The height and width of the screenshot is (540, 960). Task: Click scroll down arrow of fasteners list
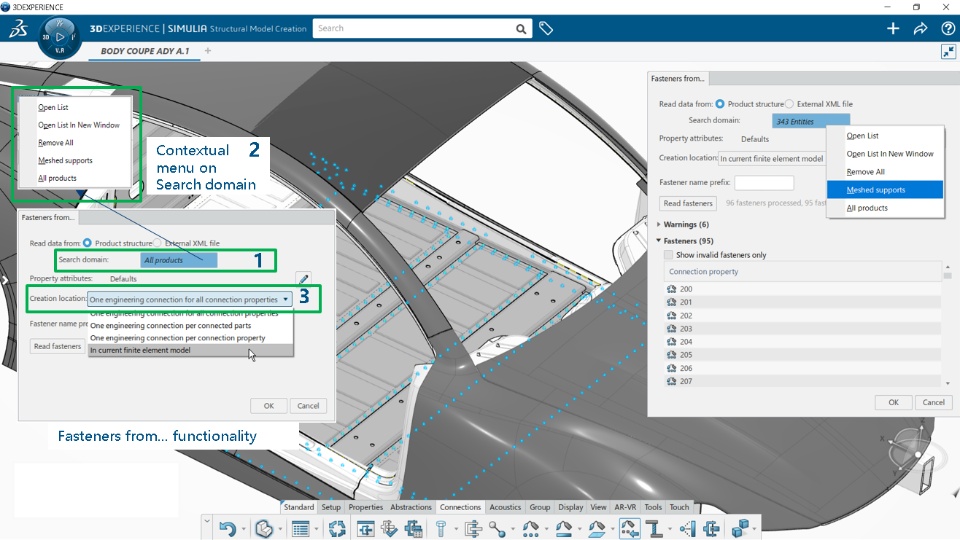pyautogui.click(x=948, y=383)
